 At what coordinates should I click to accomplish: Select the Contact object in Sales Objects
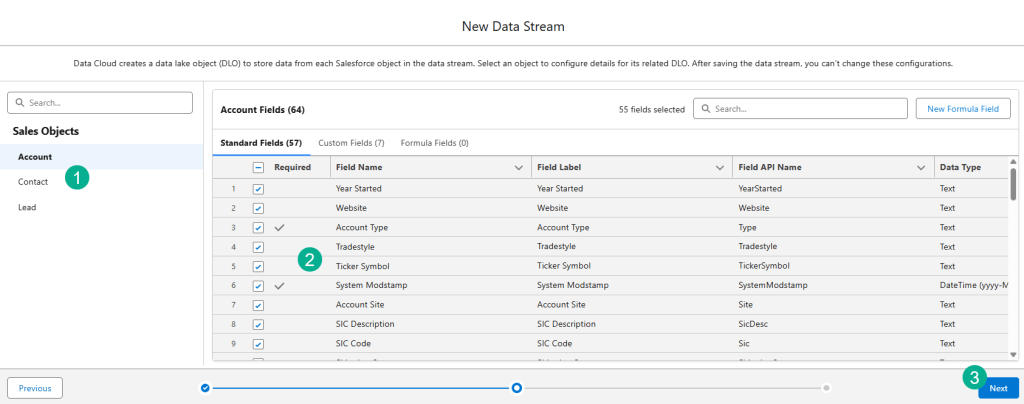pos(34,182)
